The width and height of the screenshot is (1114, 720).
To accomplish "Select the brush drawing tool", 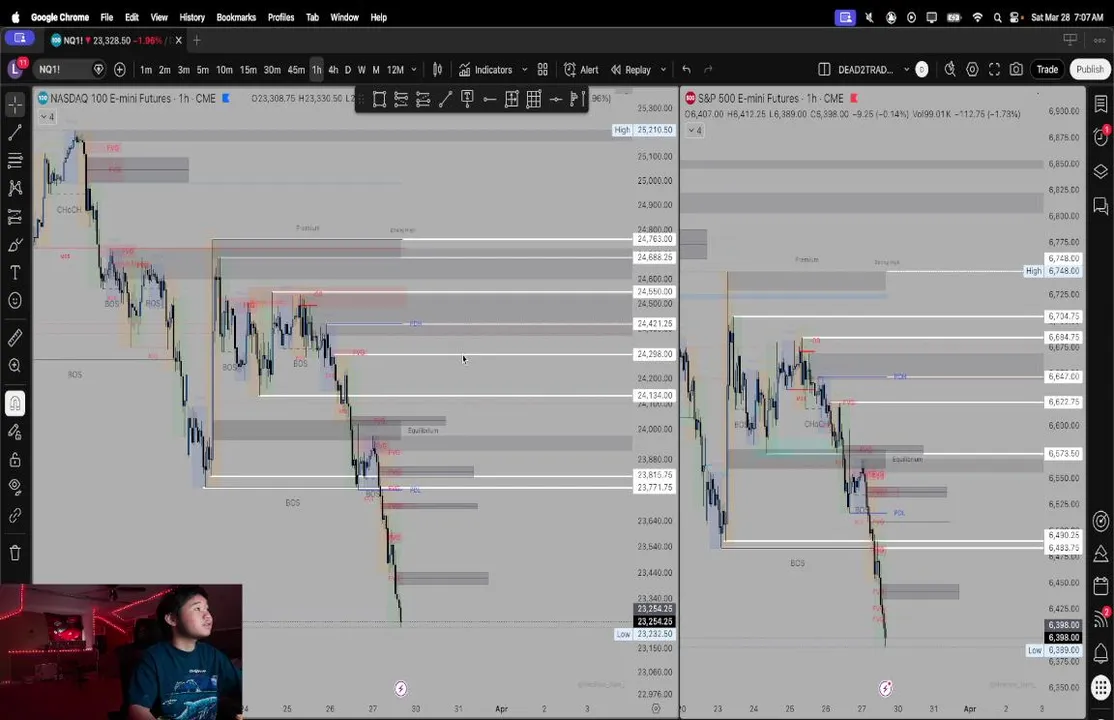I will pyautogui.click(x=15, y=245).
